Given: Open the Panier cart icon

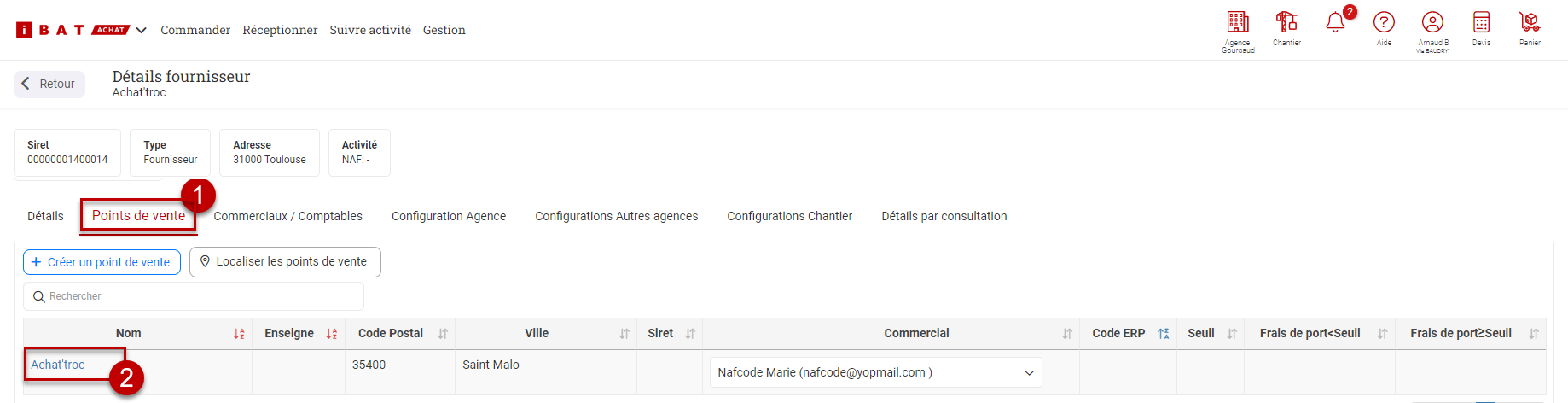Looking at the screenshot, I should pos(1530,22).
